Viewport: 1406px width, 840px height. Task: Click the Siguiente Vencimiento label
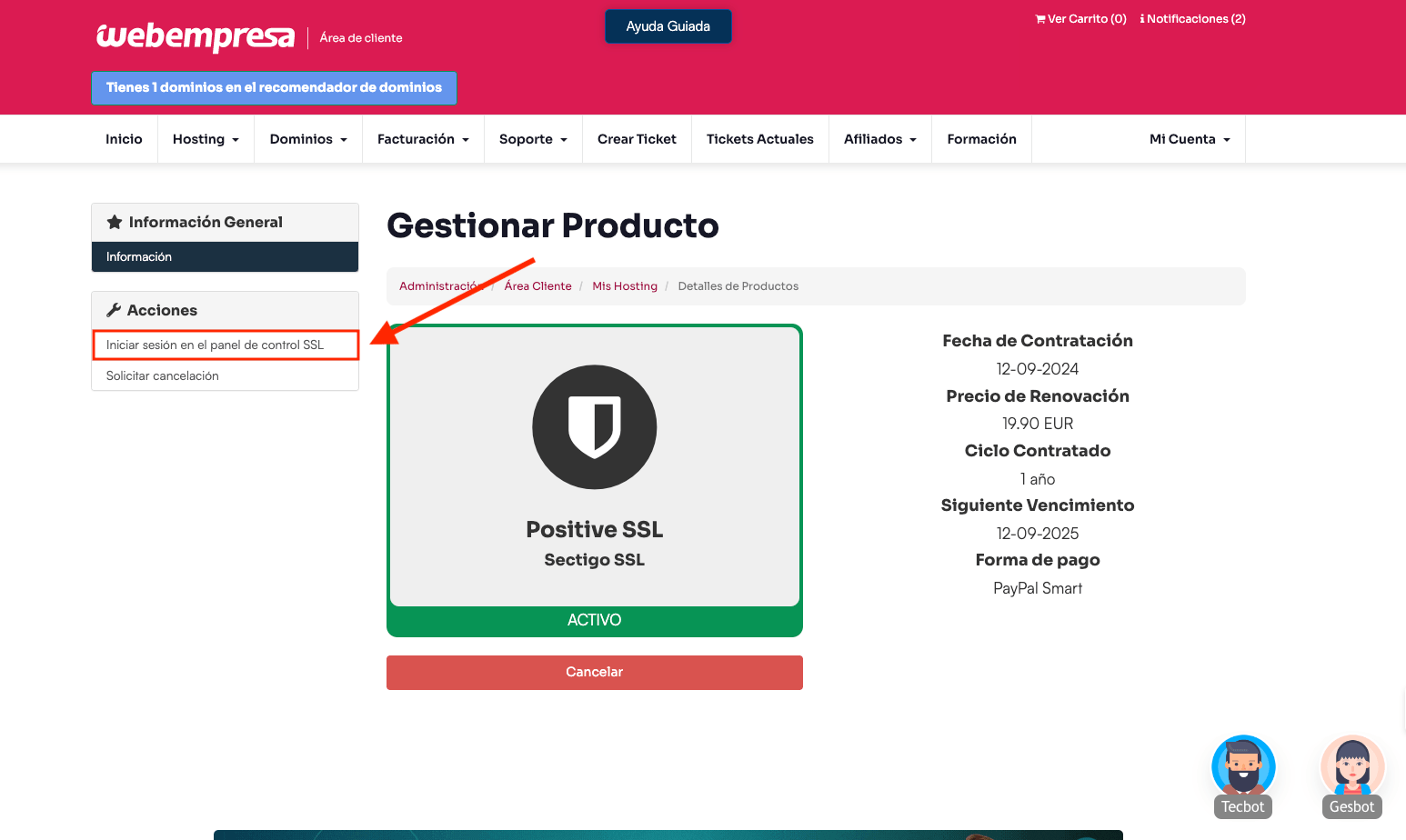coord(1038,505)
